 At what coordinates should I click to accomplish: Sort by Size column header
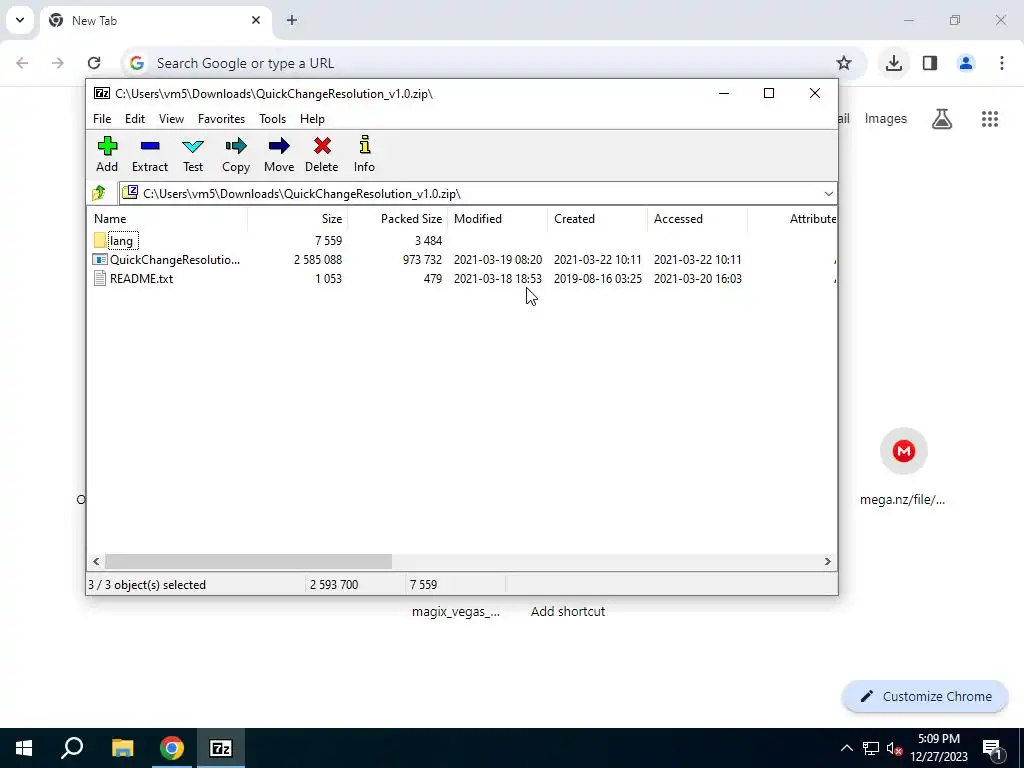point(297,219)
